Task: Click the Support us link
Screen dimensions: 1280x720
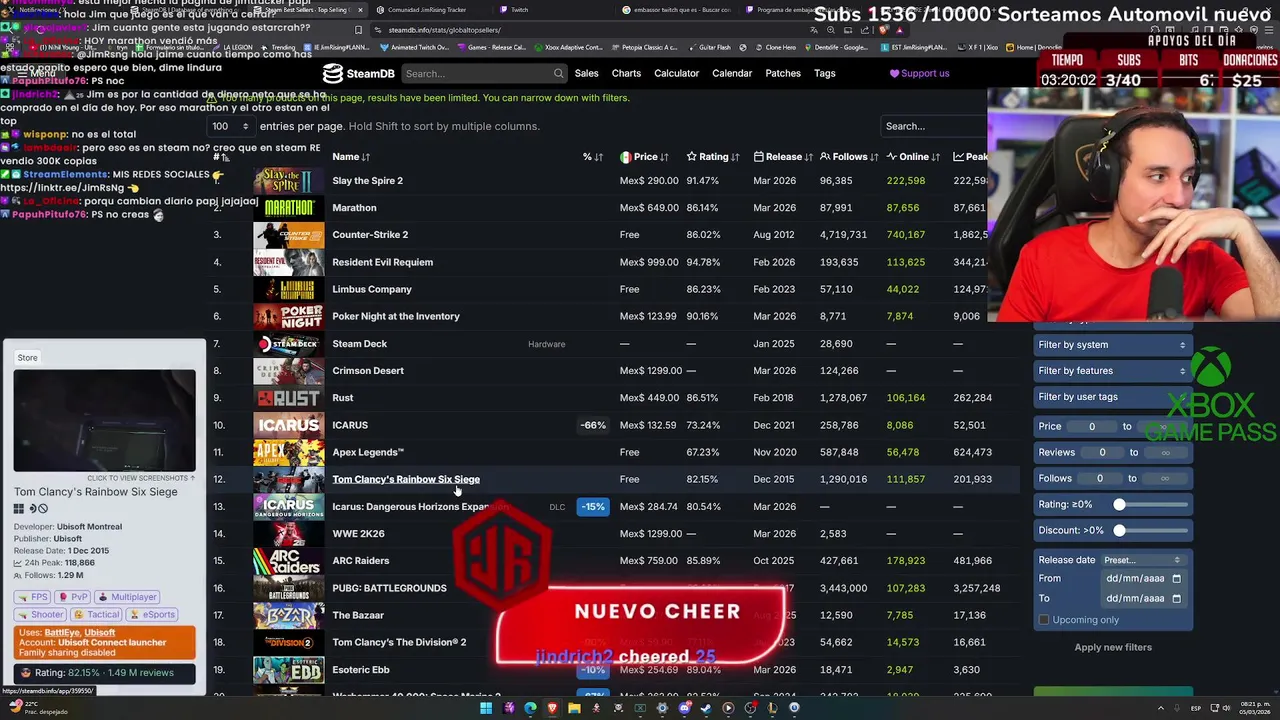Action: click(919, 73)
